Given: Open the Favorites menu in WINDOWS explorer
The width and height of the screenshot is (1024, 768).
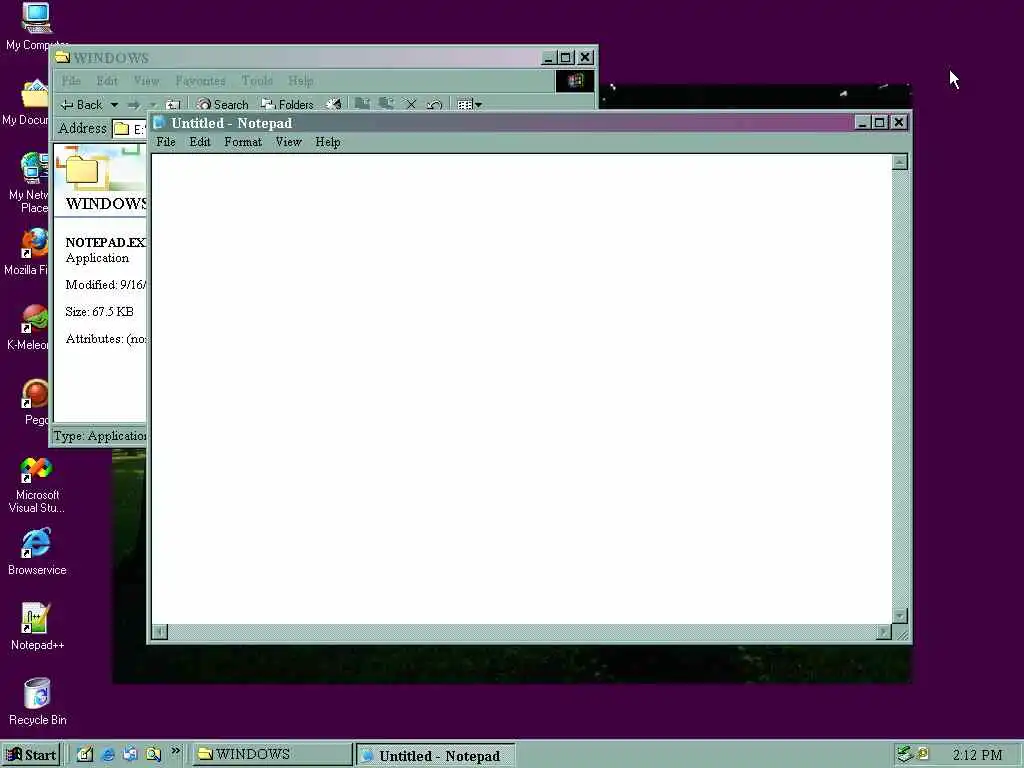Looking at the screenshot, I should point(200,80).
